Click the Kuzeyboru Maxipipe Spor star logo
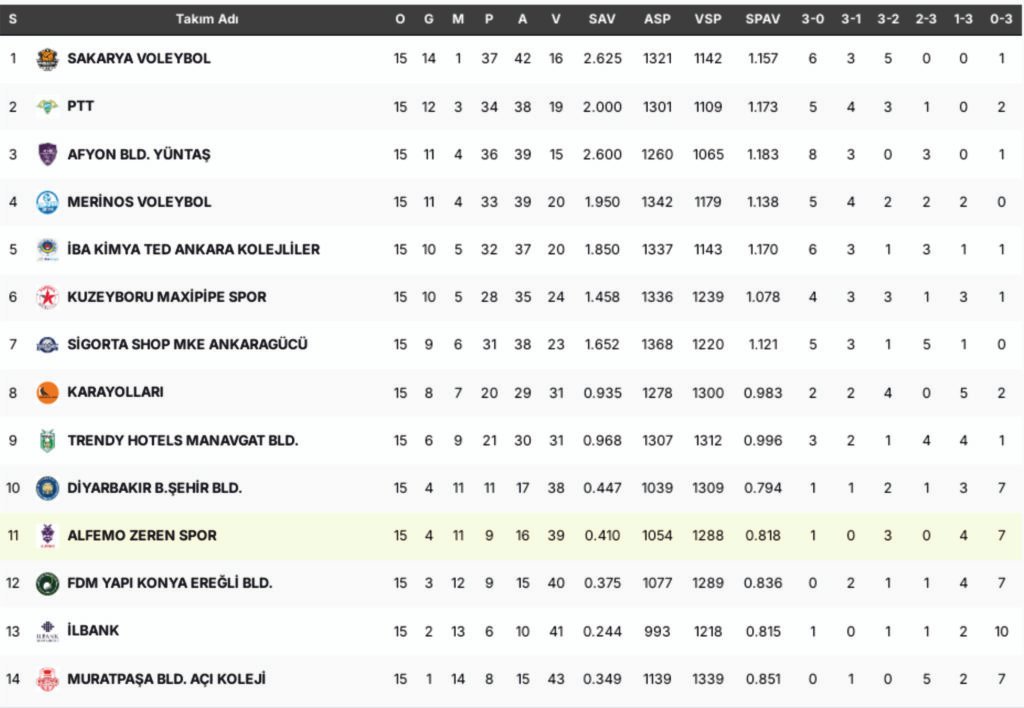The height and width of the screenshot is (708, 1024). coord(47,297)
